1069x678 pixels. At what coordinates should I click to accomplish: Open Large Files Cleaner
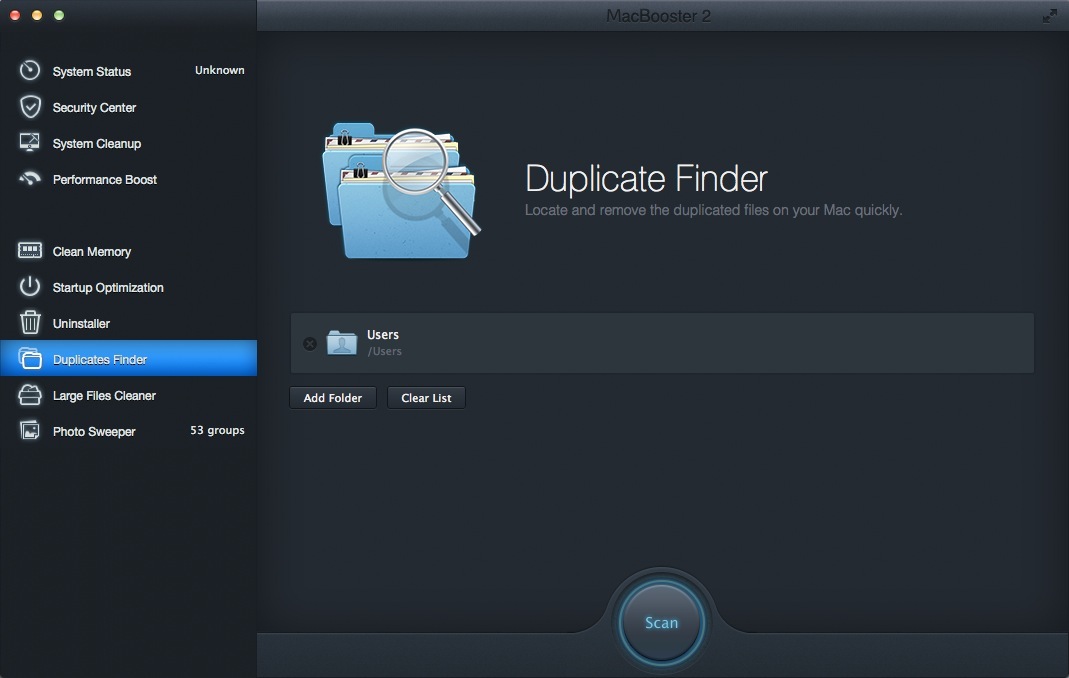[128, 395]
